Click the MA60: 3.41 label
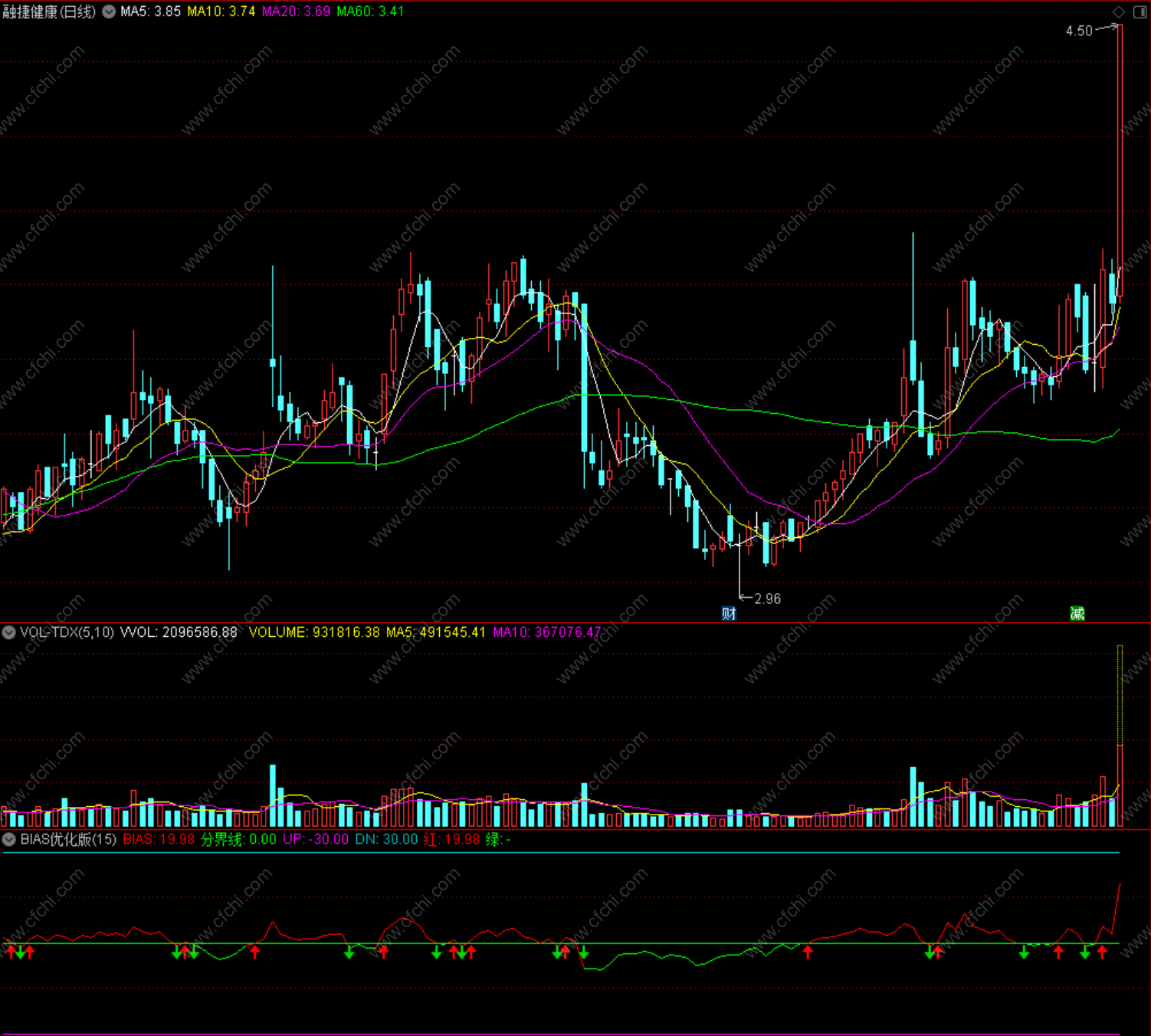Image resolution: width=1151 pixels, height=1036 pixels. [370, 11]
